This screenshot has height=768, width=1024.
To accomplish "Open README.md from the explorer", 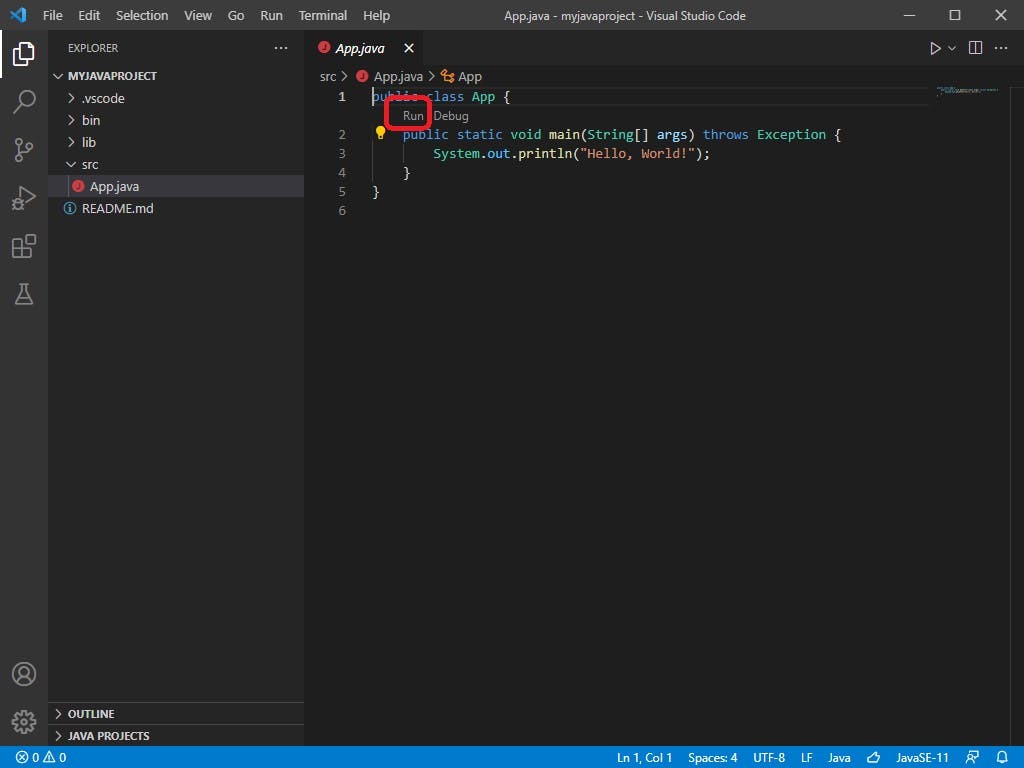I will (x=117, y=208).
